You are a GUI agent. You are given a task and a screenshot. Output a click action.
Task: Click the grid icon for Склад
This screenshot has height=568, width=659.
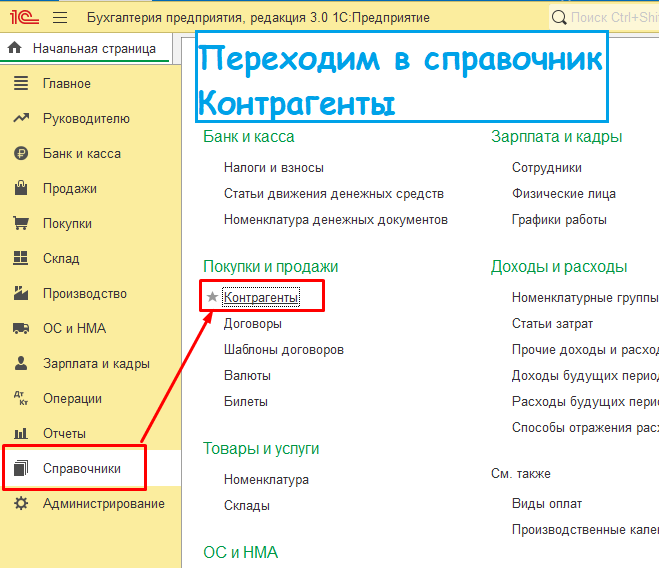coord(21,258)
